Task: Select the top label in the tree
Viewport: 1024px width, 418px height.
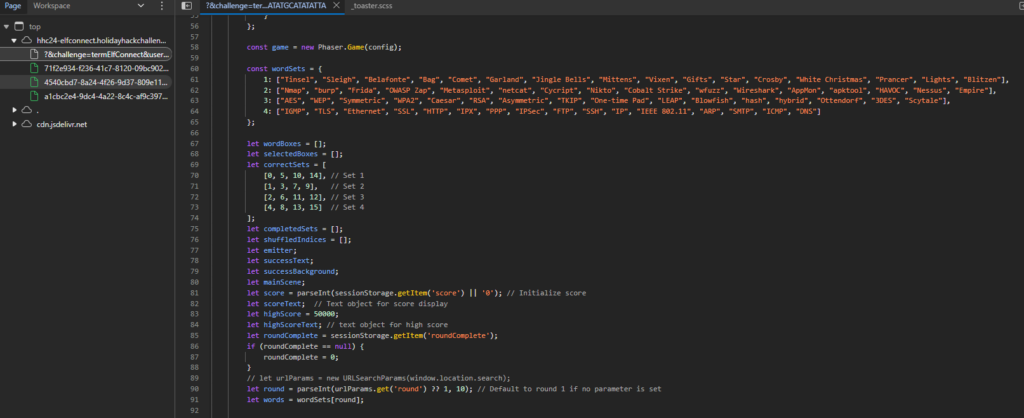Action: pyautogui.click(x=35, y=27)
